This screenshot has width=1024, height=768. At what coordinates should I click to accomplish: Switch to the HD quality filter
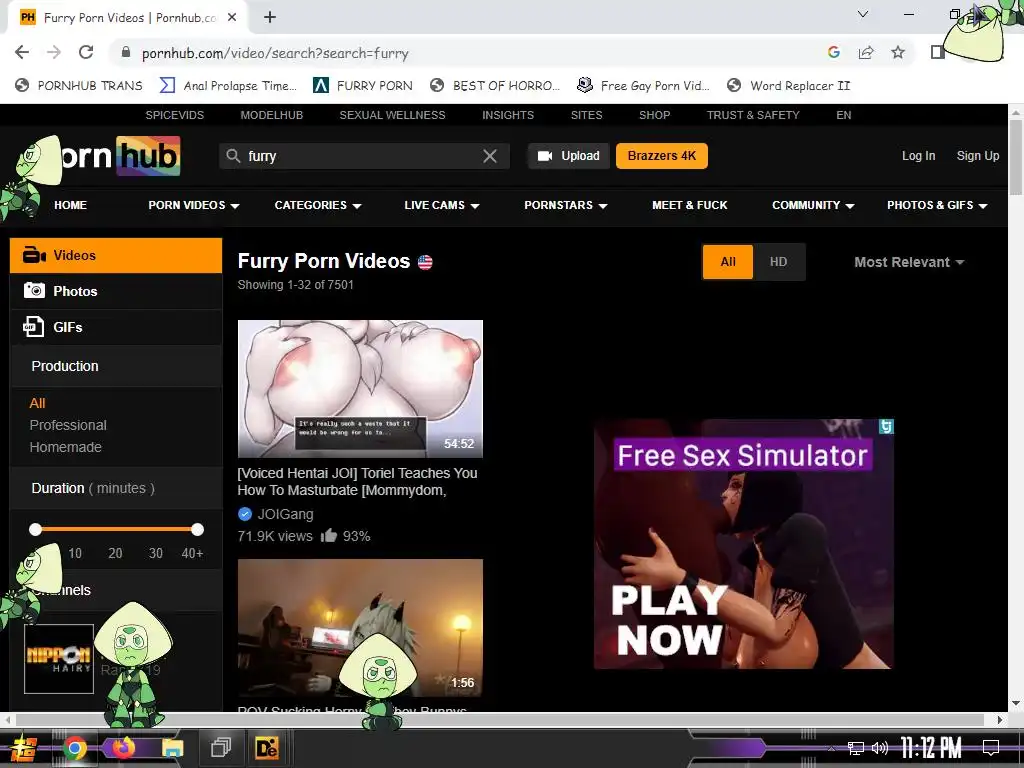click(778, 262)
